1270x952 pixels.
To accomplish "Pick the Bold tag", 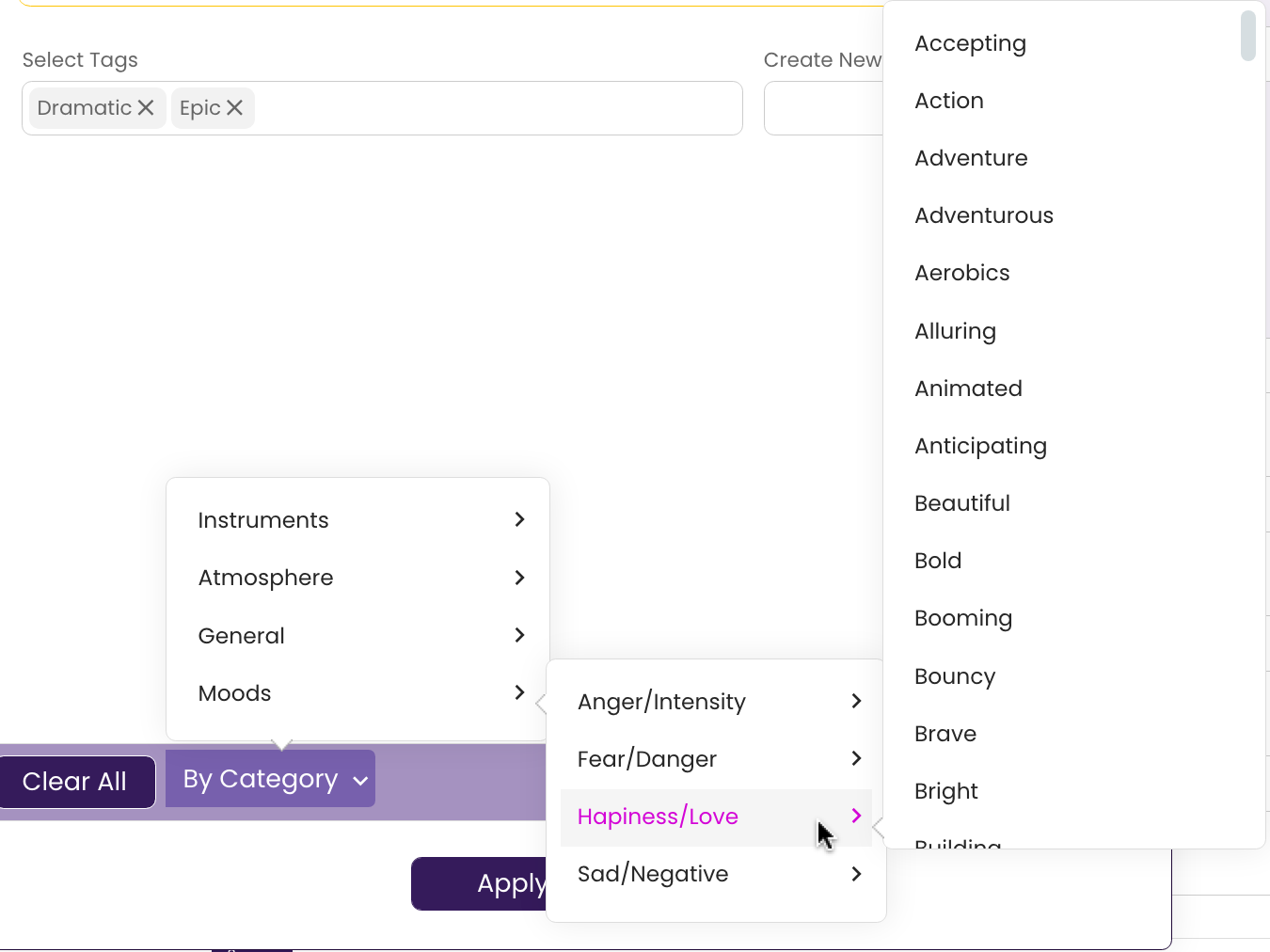I will pyautogui.click(x=938, y=561).
